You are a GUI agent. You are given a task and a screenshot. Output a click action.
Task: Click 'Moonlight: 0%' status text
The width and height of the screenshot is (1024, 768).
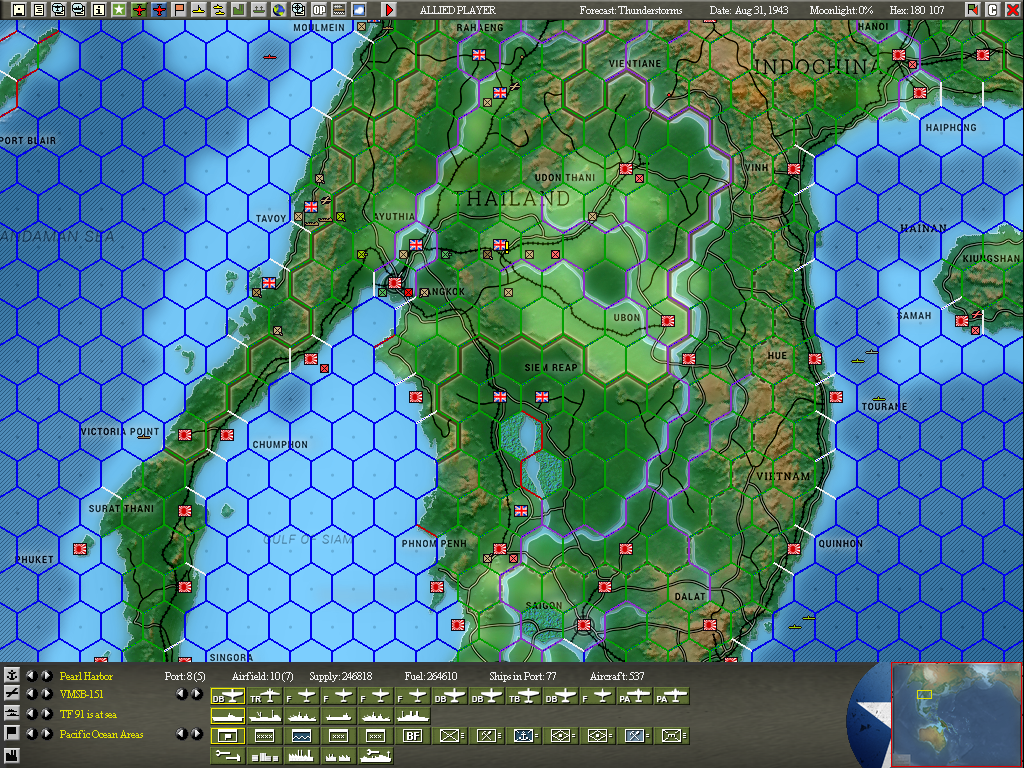[x=841, y=10]
